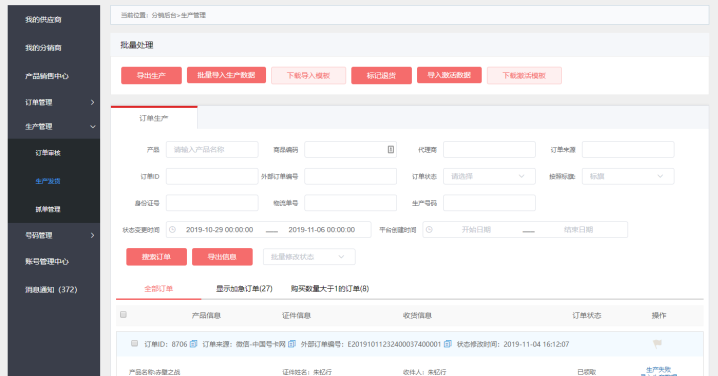Focus the 生产号码 input field

pyautogui.click(x=489, y=203)
